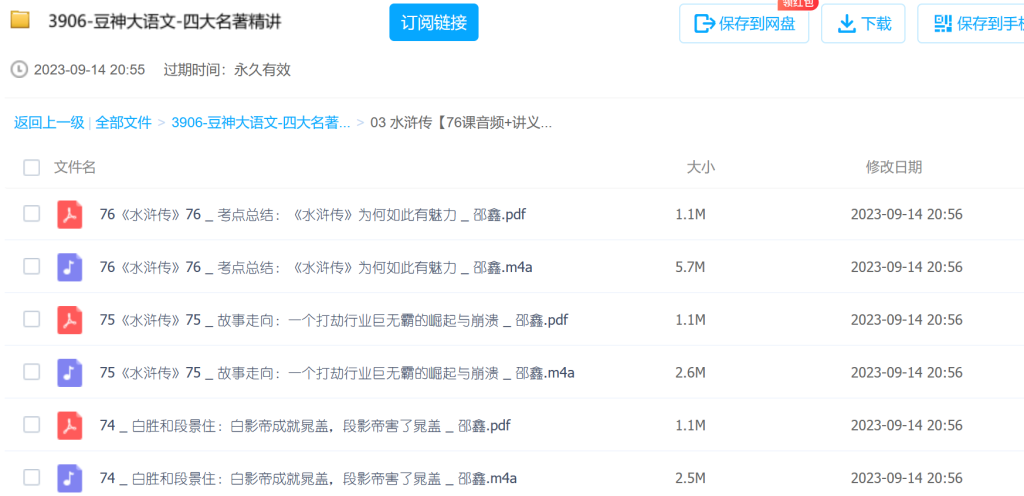The width and height of the screenshot is (1024, 496).
Task: Check the box for 75 故事走向 .pdf
Action: coord(31,319)
